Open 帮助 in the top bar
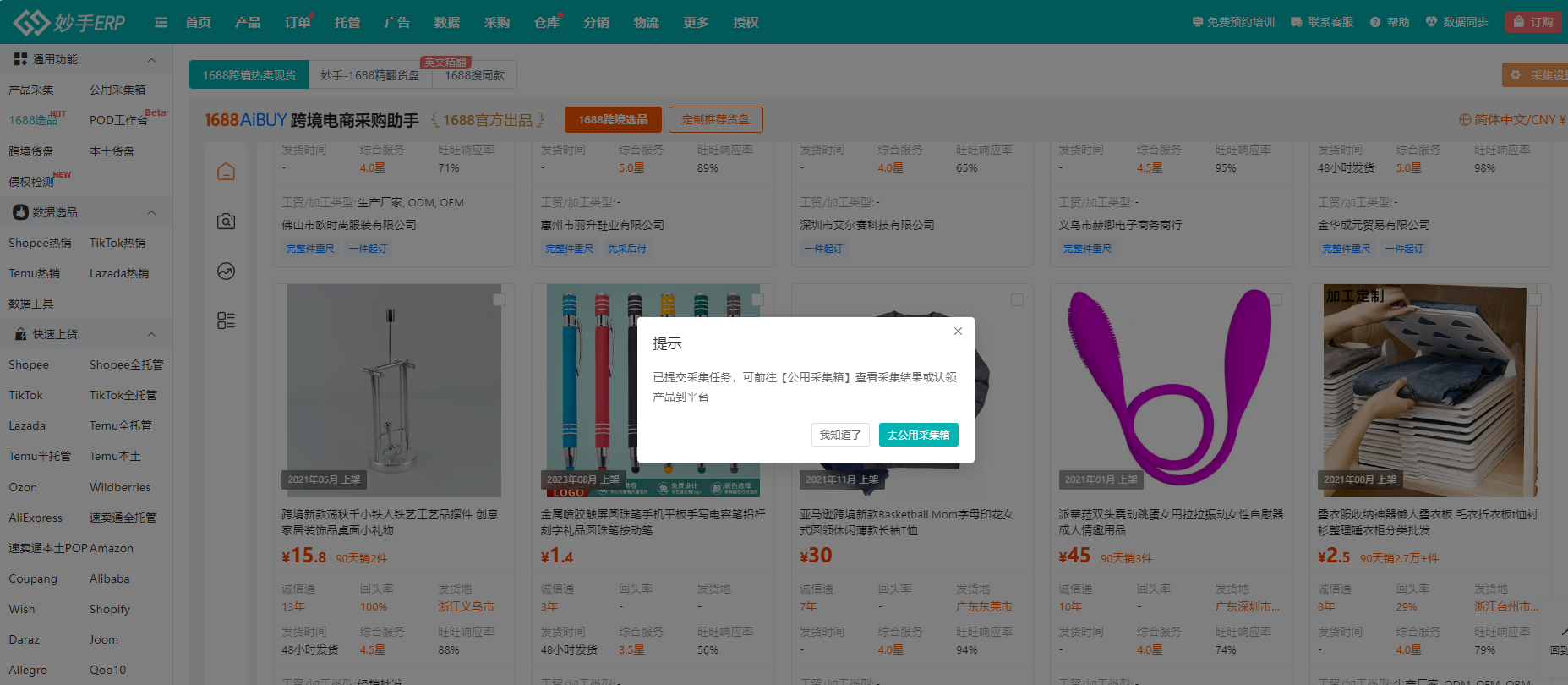Image resolution: width=1568 pixels, height=685 pixels. 1390,22
